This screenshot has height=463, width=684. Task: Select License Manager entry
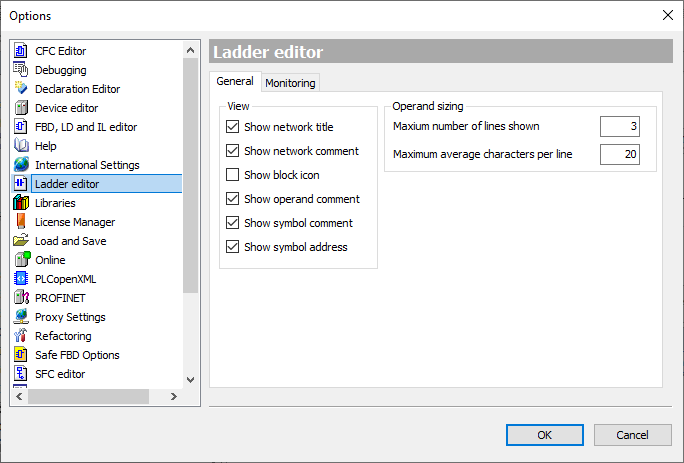75,222
